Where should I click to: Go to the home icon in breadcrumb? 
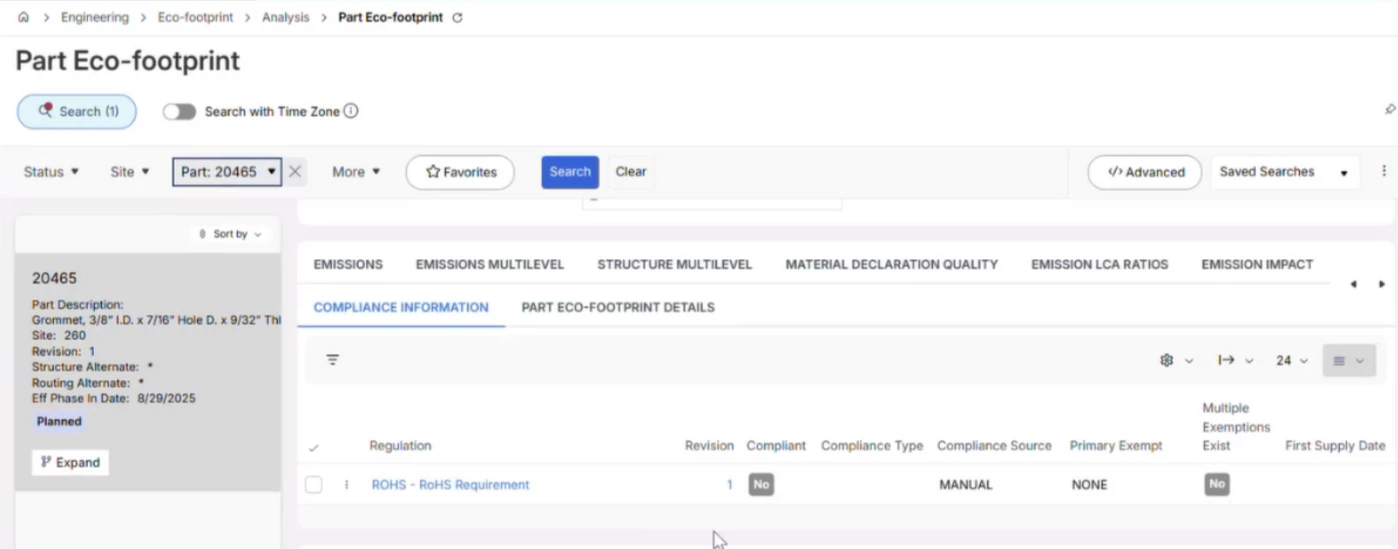coord(23,18)
